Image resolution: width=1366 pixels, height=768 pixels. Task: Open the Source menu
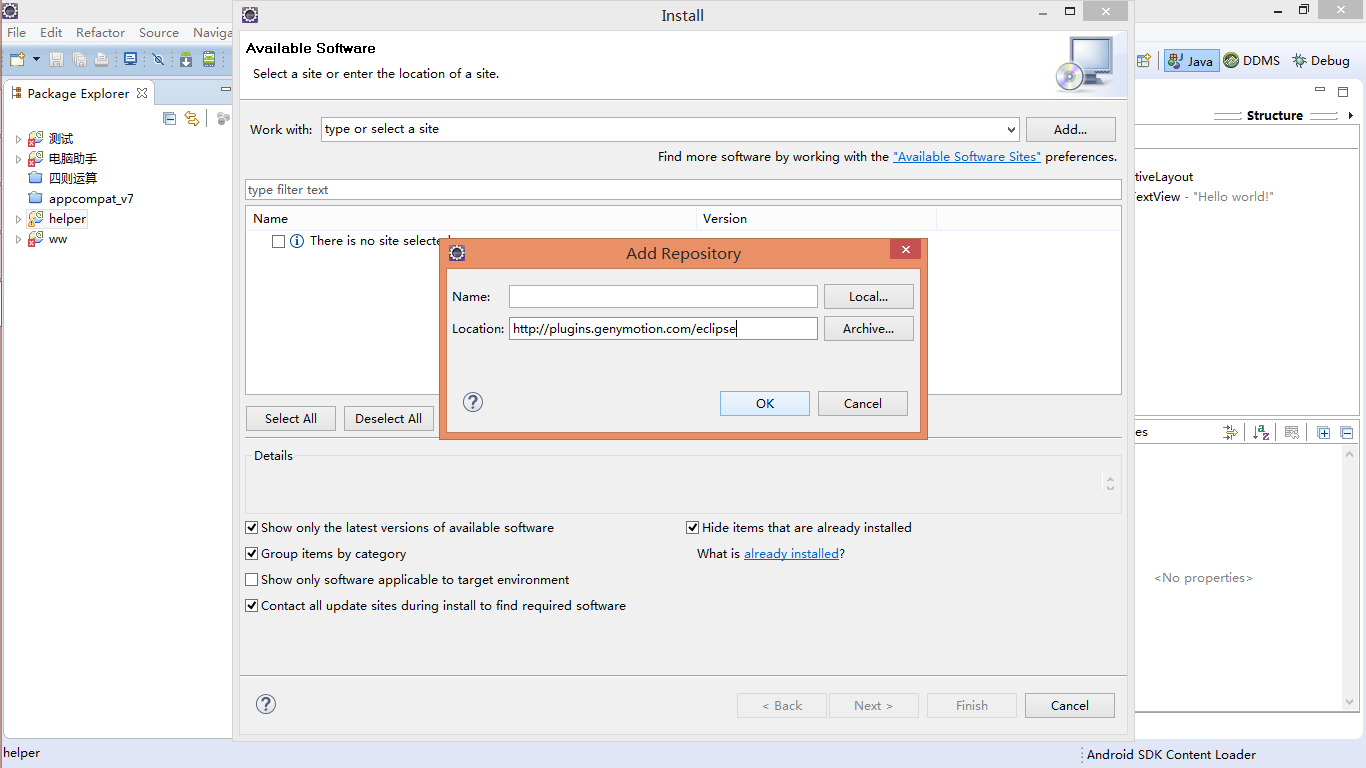[x=159, y=33]
